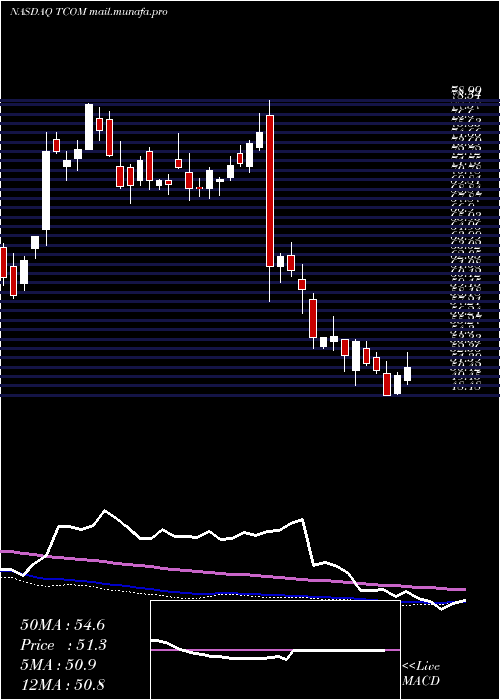Click the large red drop candlestick
The image size is (500, 700).
click(270, 191)
